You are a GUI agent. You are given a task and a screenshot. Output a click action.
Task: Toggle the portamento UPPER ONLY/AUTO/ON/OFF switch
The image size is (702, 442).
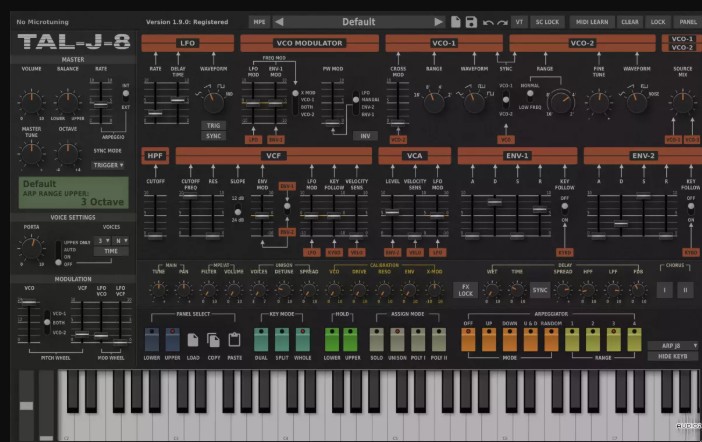(58, 253)
